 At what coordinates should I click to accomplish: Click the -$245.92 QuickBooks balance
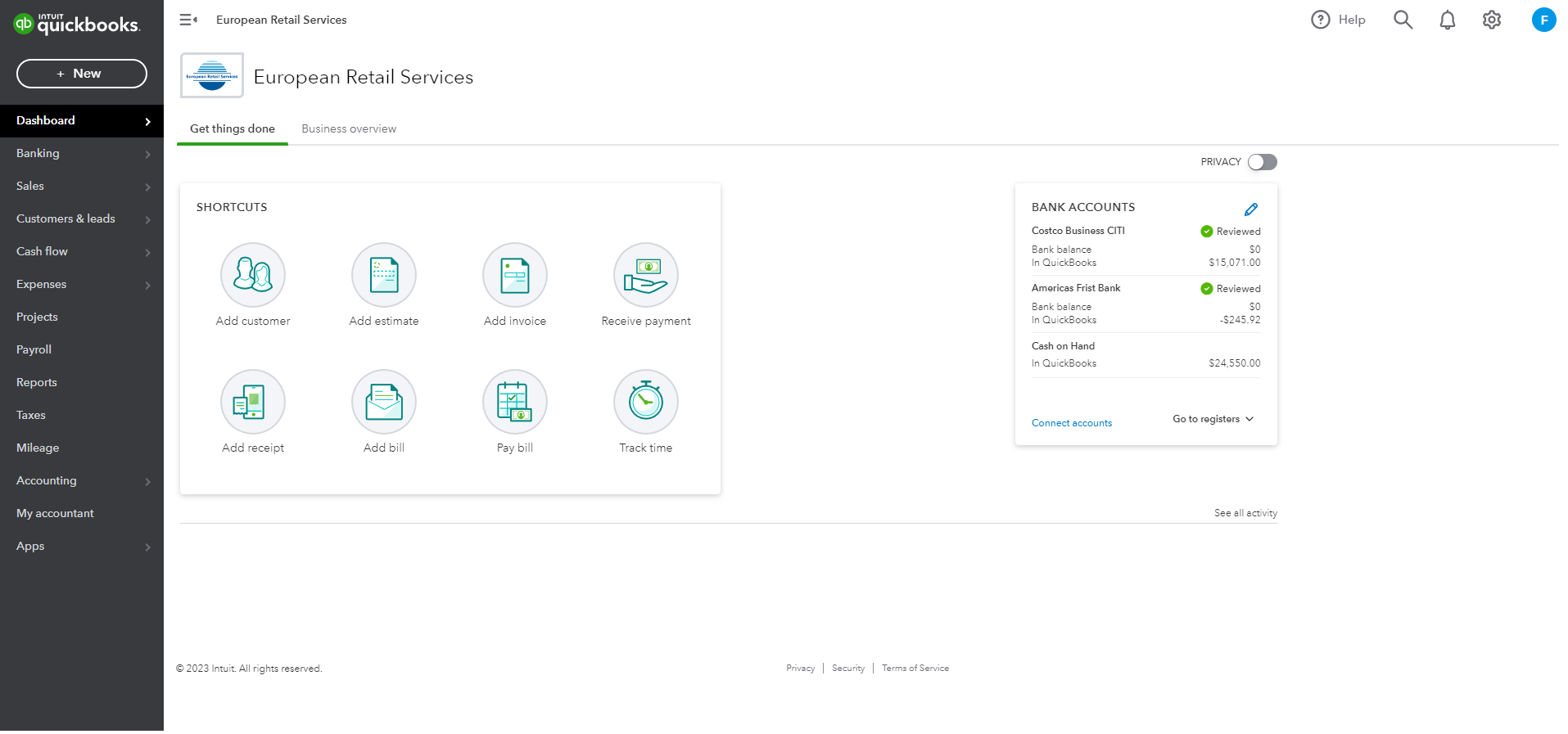1240,320
